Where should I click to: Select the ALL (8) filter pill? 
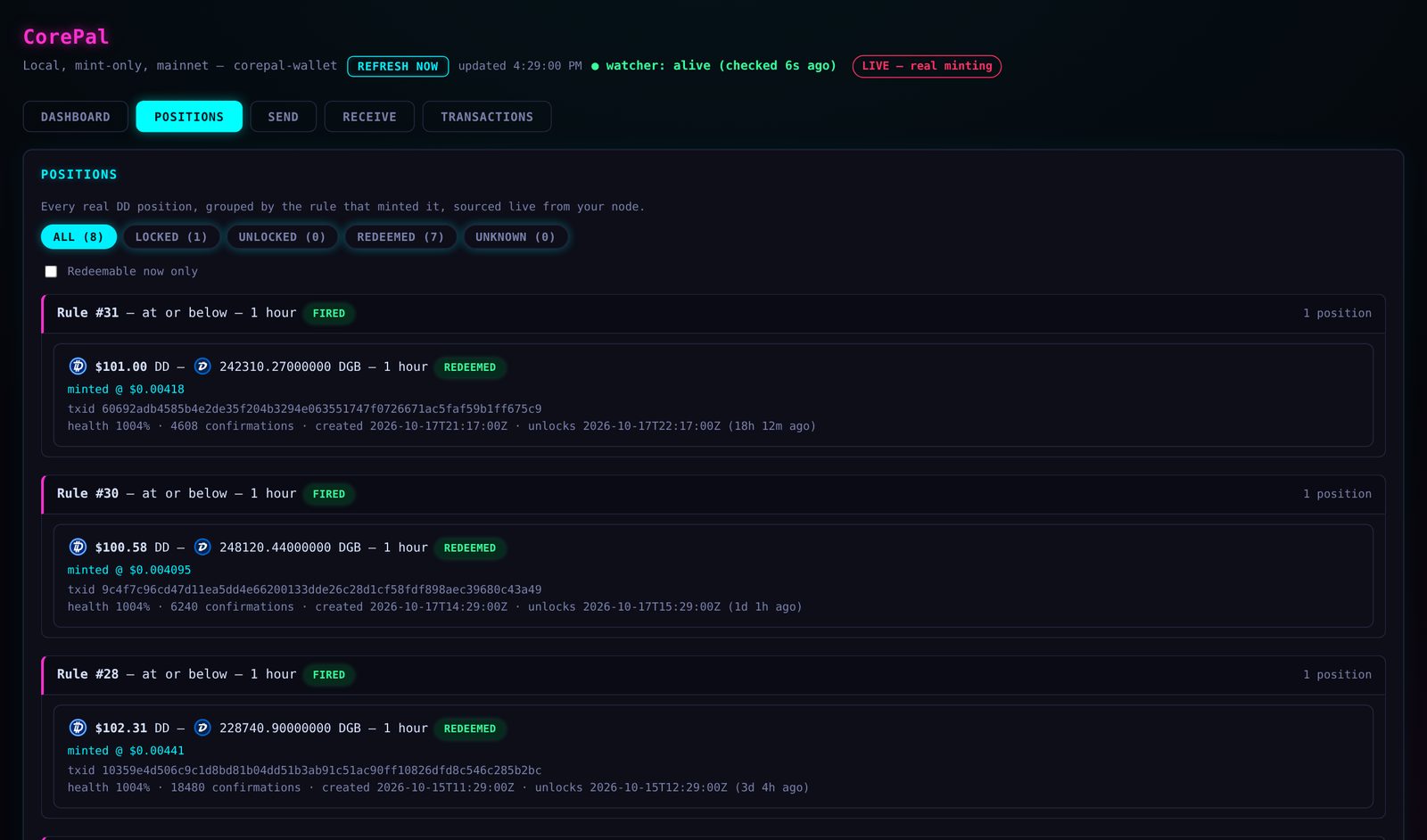pyautogui.click(x=78, y=237)
